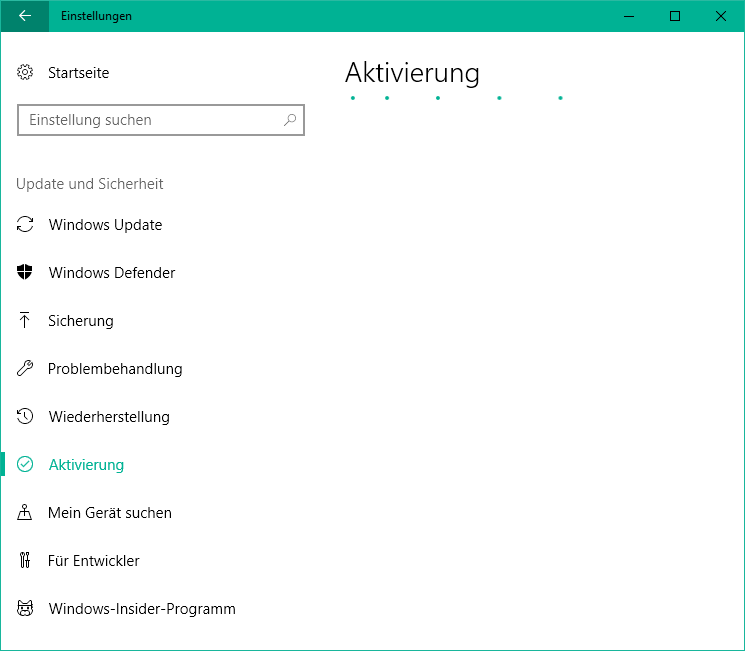Click the Mein Gerät suchen locator icon
This screenshot has height=651, width=745.
click(25, 512)
